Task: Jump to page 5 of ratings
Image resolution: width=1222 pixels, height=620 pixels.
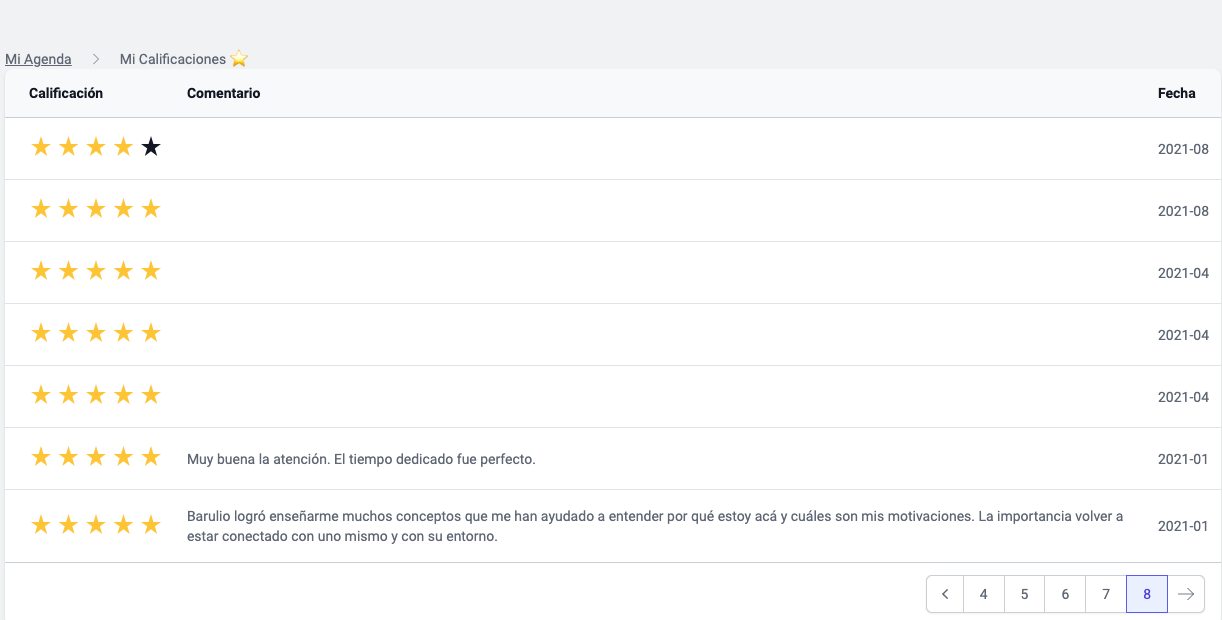Action: 1025,594
